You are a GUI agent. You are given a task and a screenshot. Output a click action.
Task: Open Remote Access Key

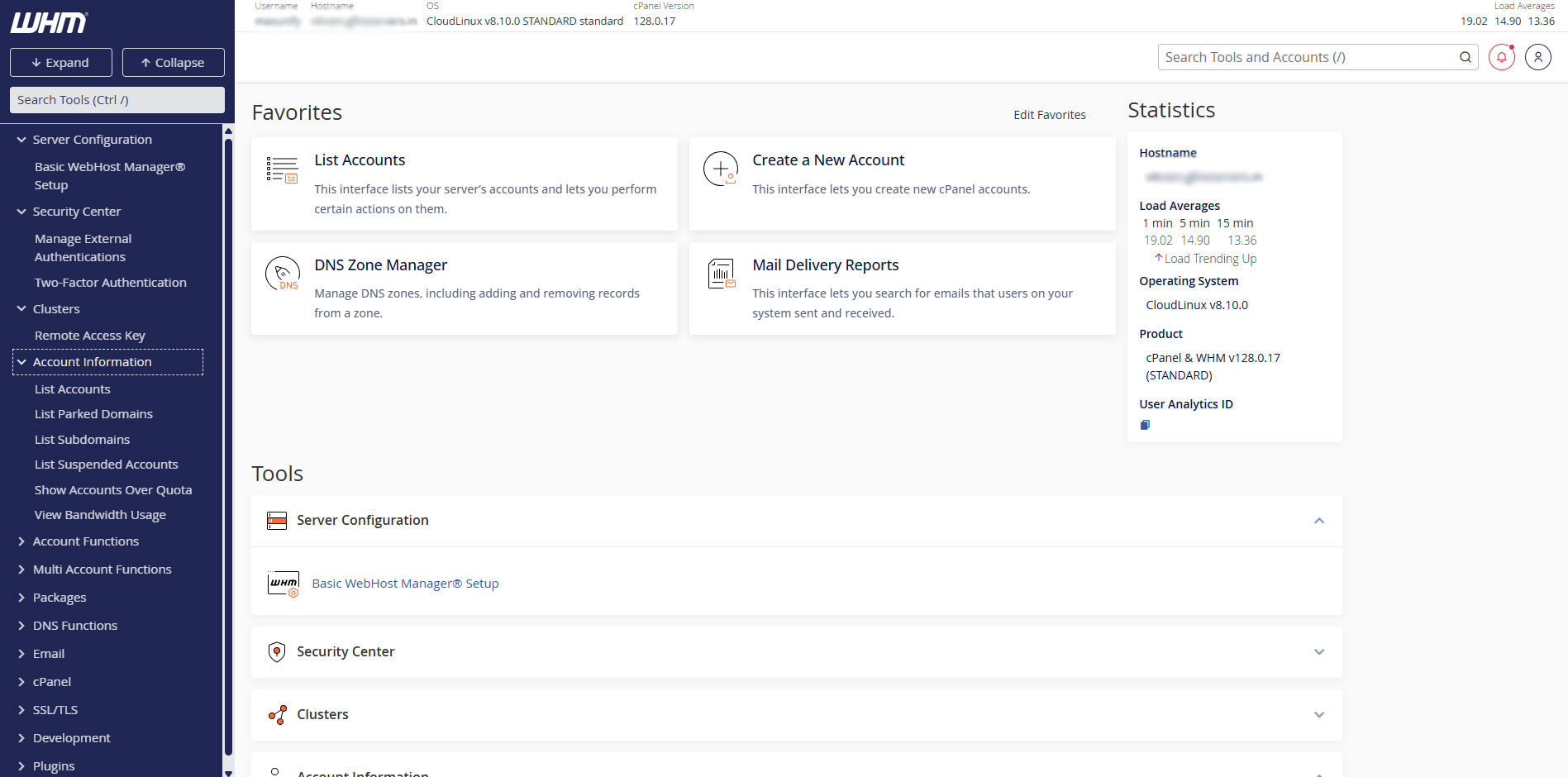pos(89,336)
